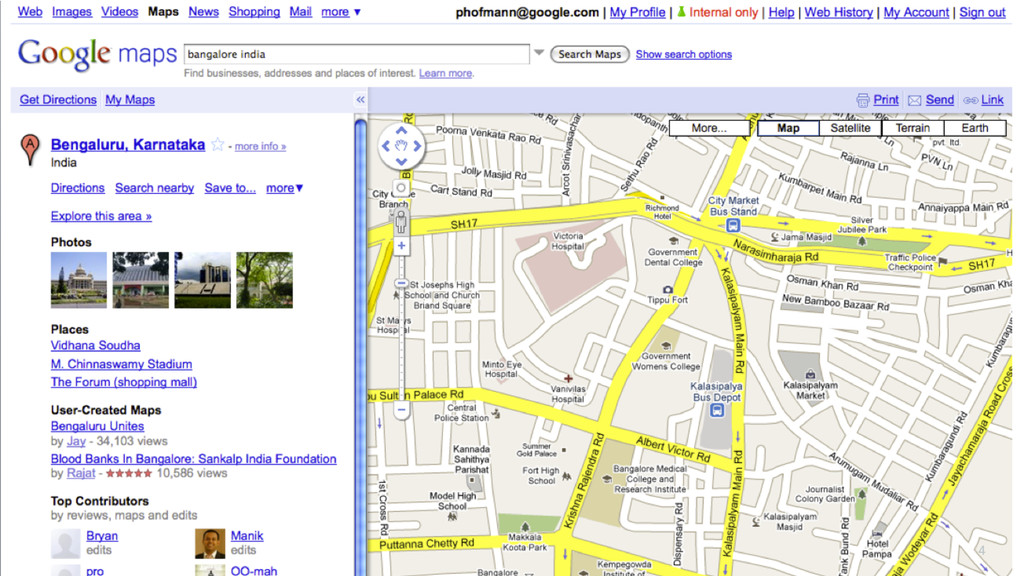Click the red marker A pin icon
Screen dimensions: 1024x576
[30, 150]
